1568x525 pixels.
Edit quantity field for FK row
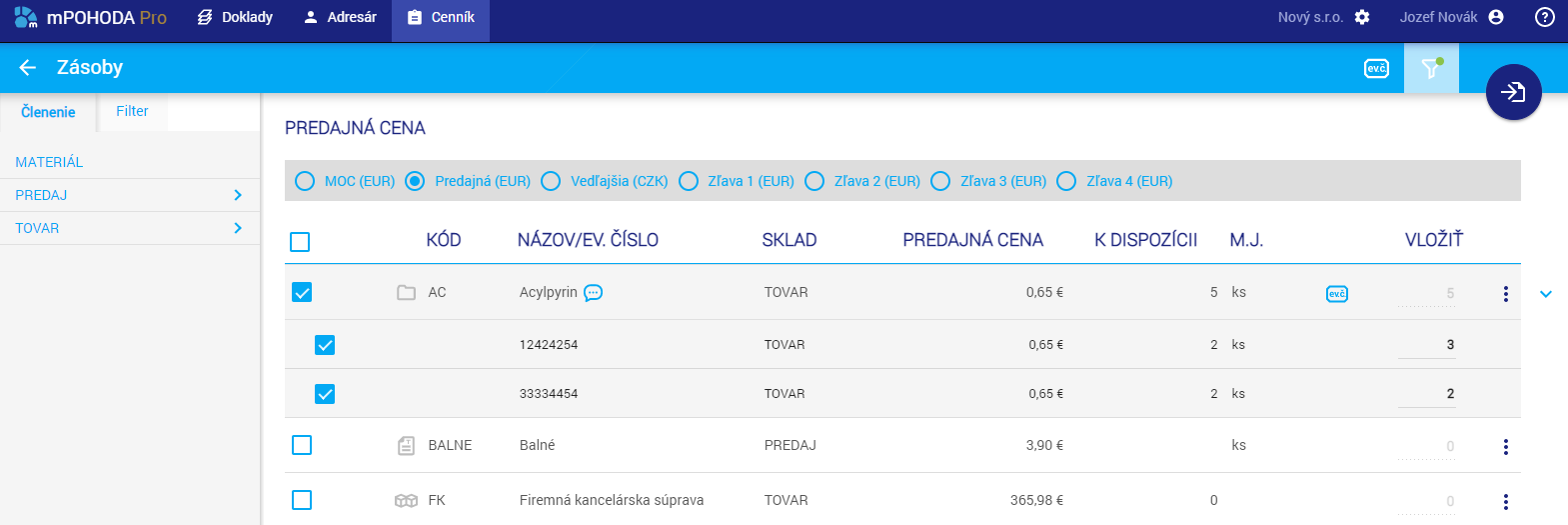(x=1427, y=502)
